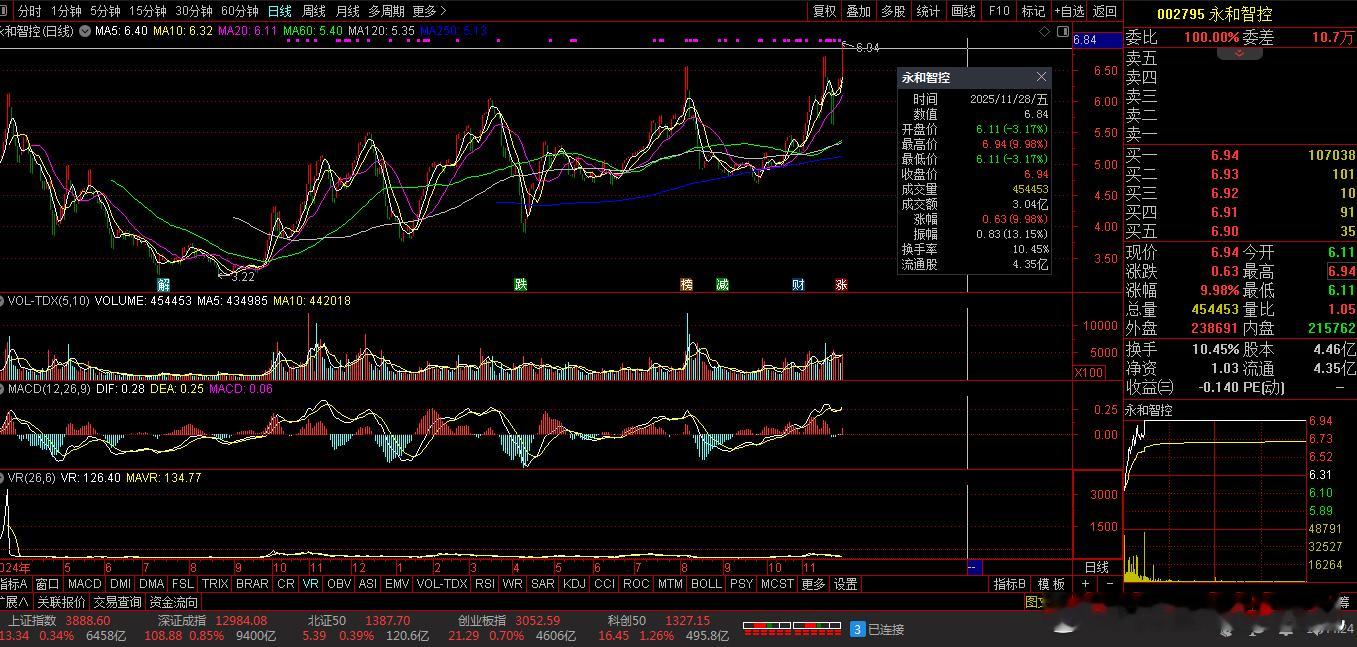
Task: Toggle 复权 price adjustment
Action: [824, 11]
